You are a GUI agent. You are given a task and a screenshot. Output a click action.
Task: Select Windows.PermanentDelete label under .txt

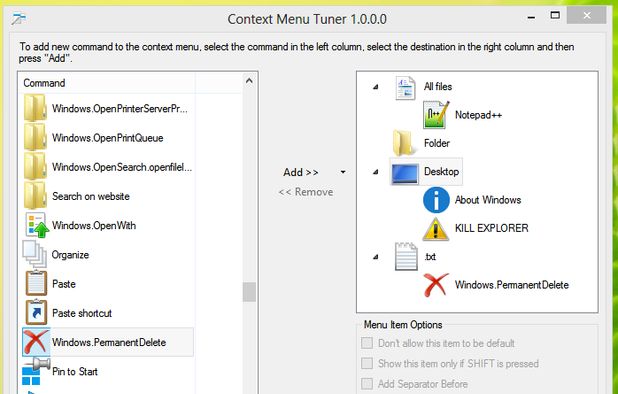pyautogui.click(x=512, y=285)
